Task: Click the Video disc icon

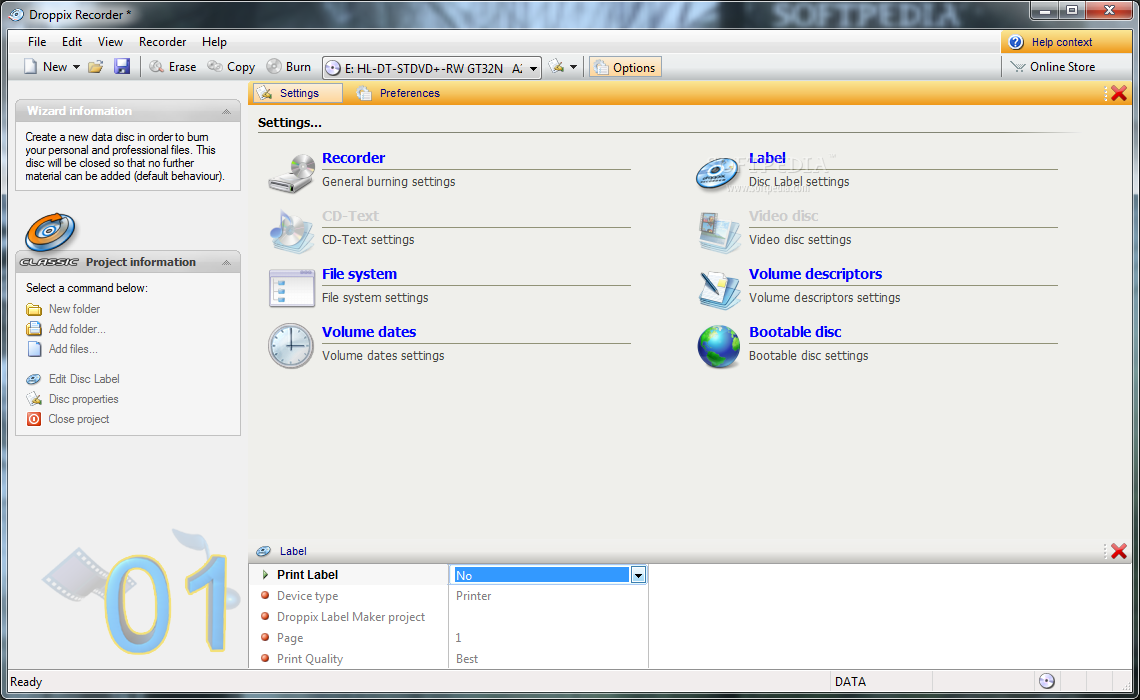Action: click(x=718, y=231)
